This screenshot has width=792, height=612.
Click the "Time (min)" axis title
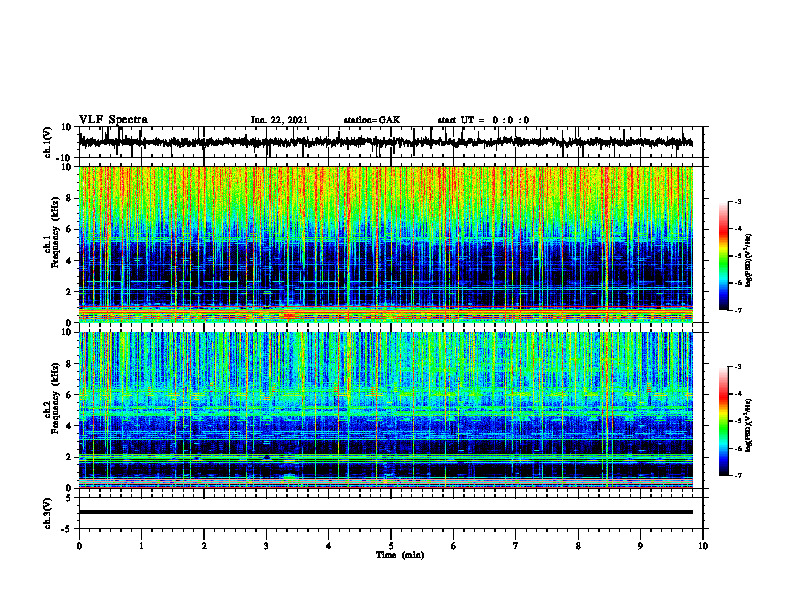(x=400, y=555)
